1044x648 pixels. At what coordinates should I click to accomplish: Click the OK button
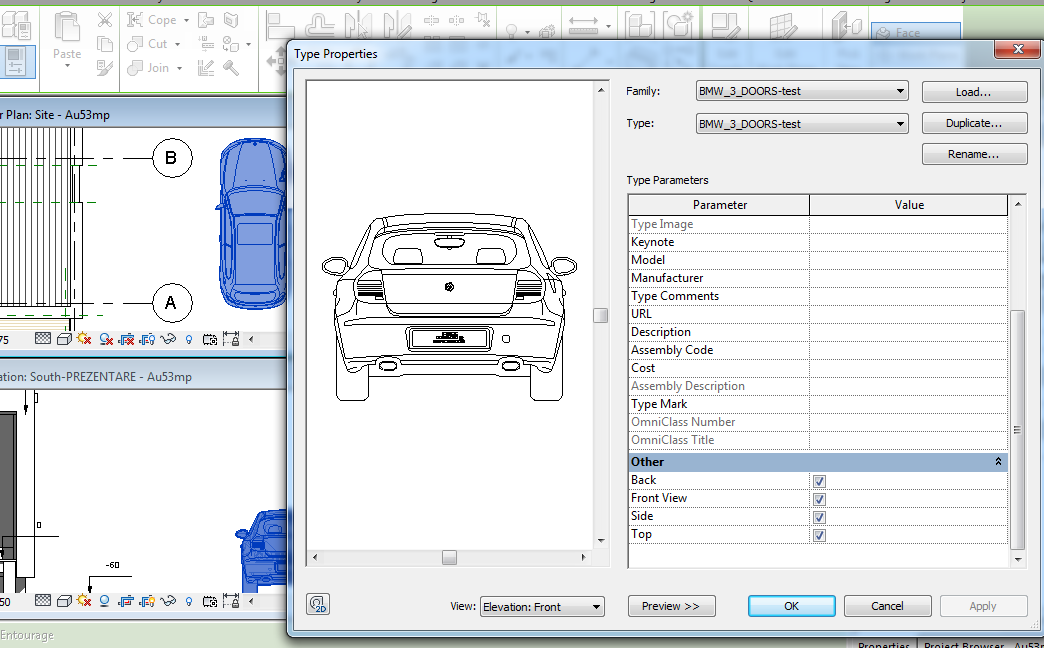pyautogui.click(x=792, y=606)
